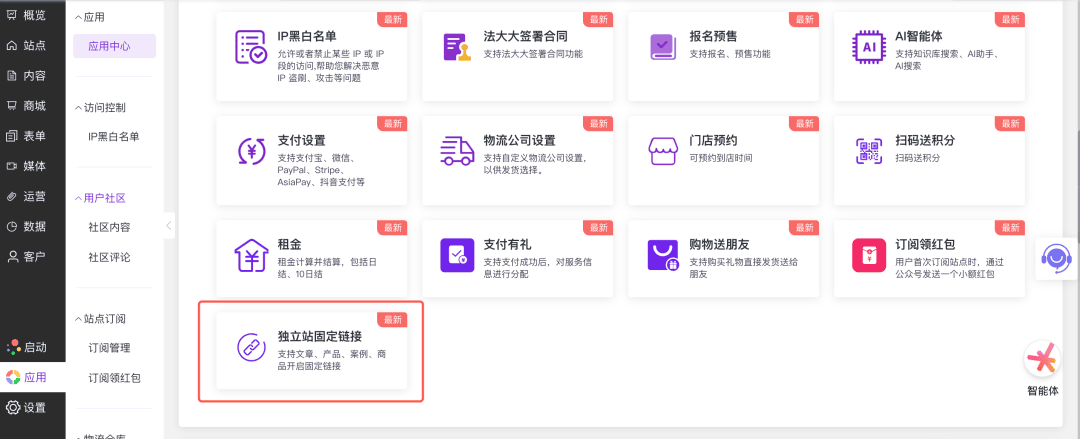Click the 支付有礼 icon
The image size is (1080, 439).
(x=457, y=255)
